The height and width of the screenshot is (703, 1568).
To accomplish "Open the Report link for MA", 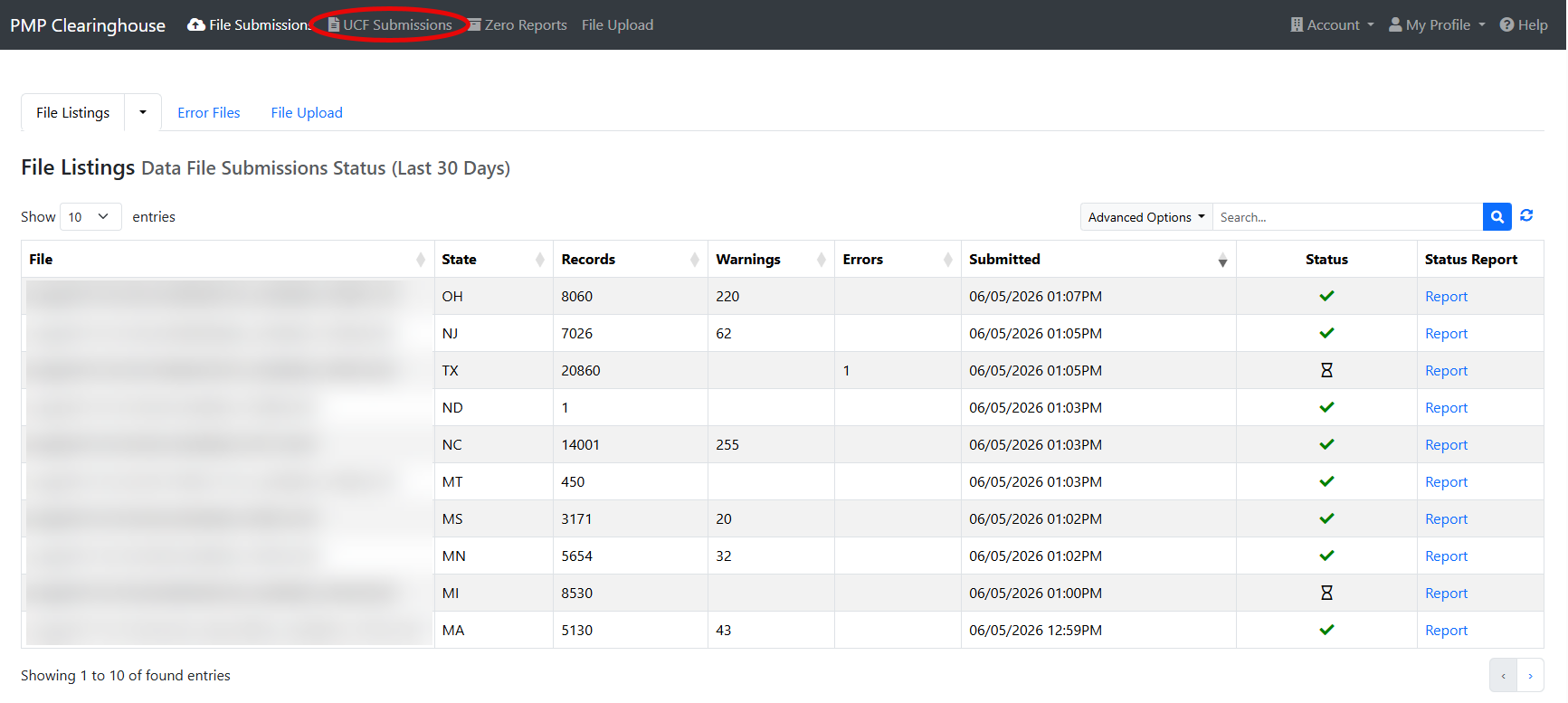I will click(1446, 631).
